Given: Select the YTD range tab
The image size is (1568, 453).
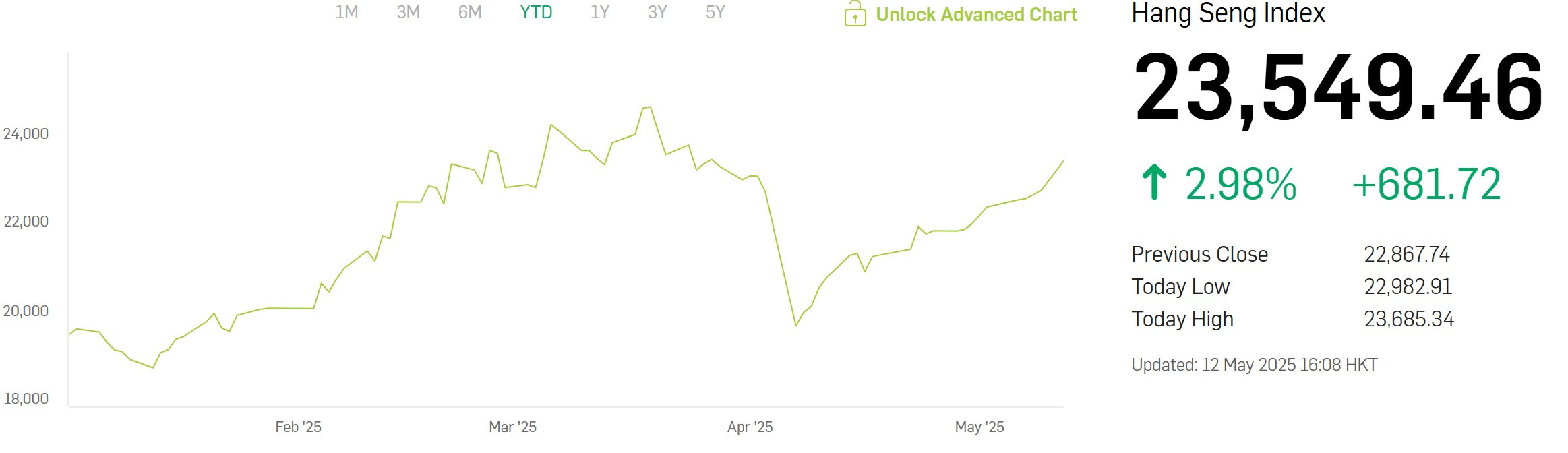Looking at the screenshot, I should pos(536,12).
